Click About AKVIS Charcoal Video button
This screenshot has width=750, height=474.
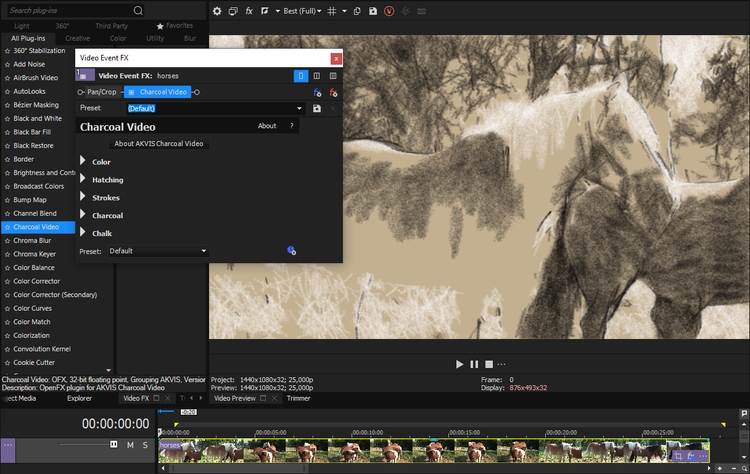[x=158, y=143]
